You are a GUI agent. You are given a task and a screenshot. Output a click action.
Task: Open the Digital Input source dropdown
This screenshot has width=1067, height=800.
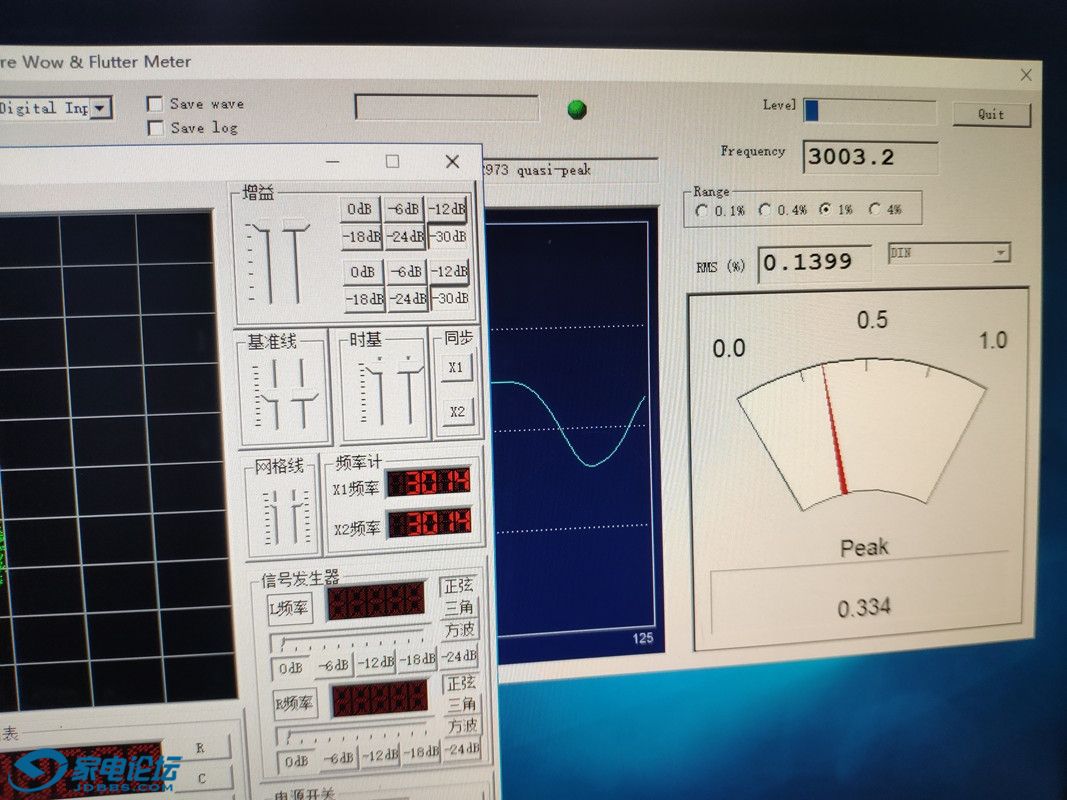pyautogui.click(x=101, y=108)
